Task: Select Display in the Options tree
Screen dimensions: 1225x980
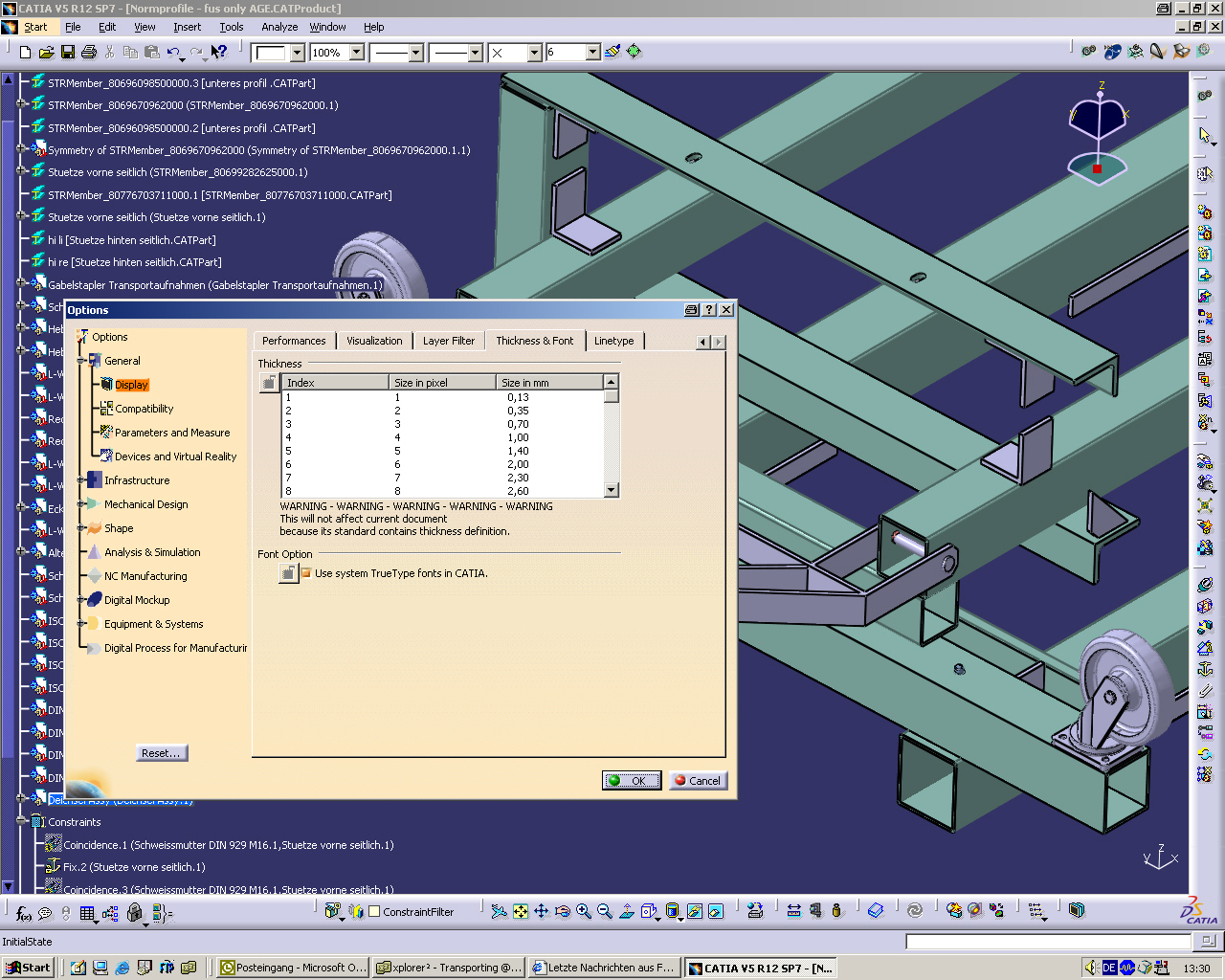Action: pyautogui.click(x=132, y=385)
